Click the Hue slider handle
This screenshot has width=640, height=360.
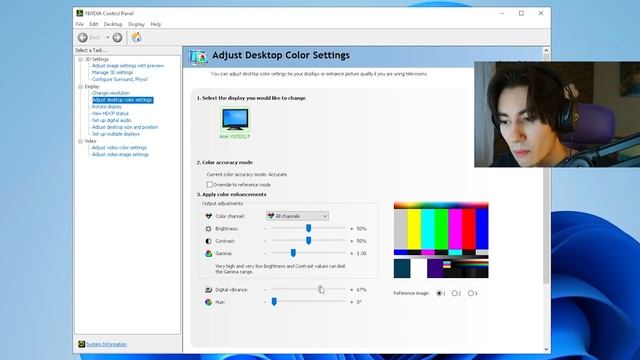click(x=274, y=302)
